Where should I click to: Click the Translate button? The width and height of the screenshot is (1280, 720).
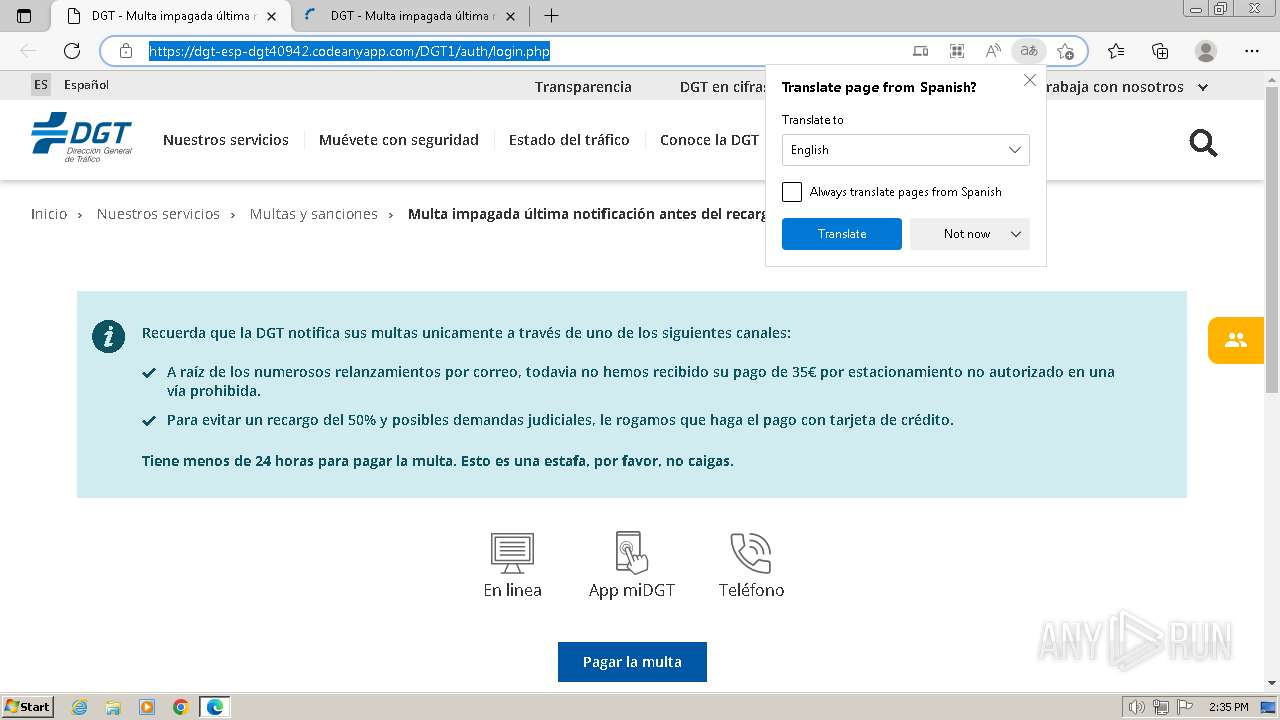tap(842, 234)
